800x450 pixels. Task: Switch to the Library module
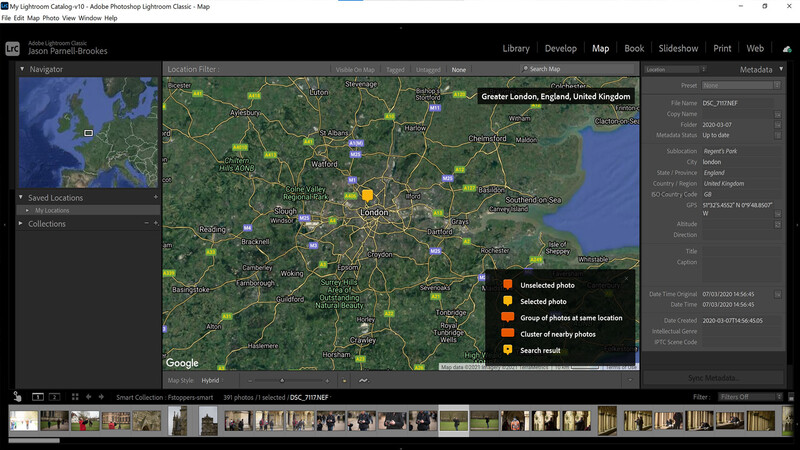(516, 48)
